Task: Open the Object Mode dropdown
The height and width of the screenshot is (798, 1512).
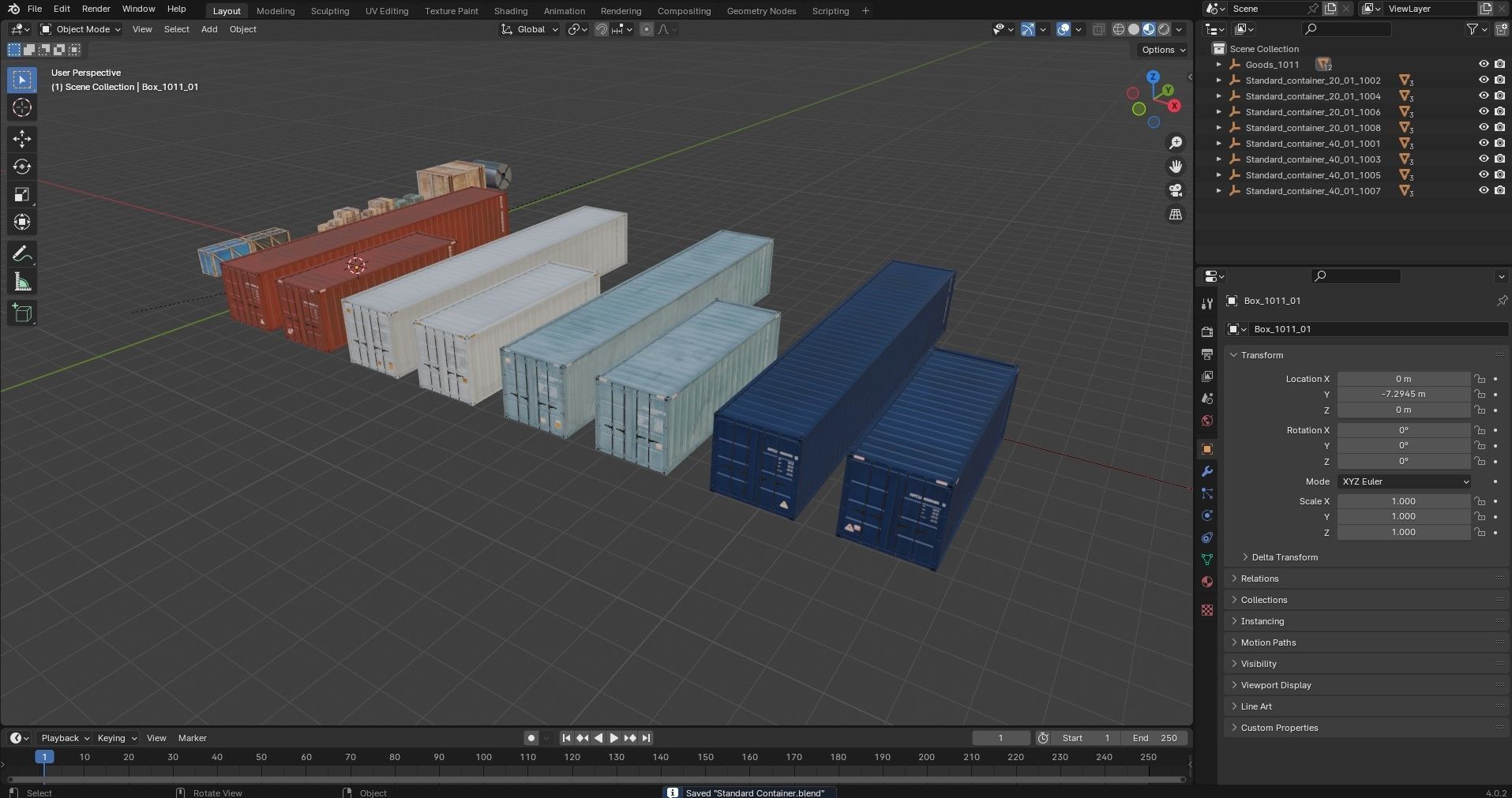Action: tap(81, 29)
